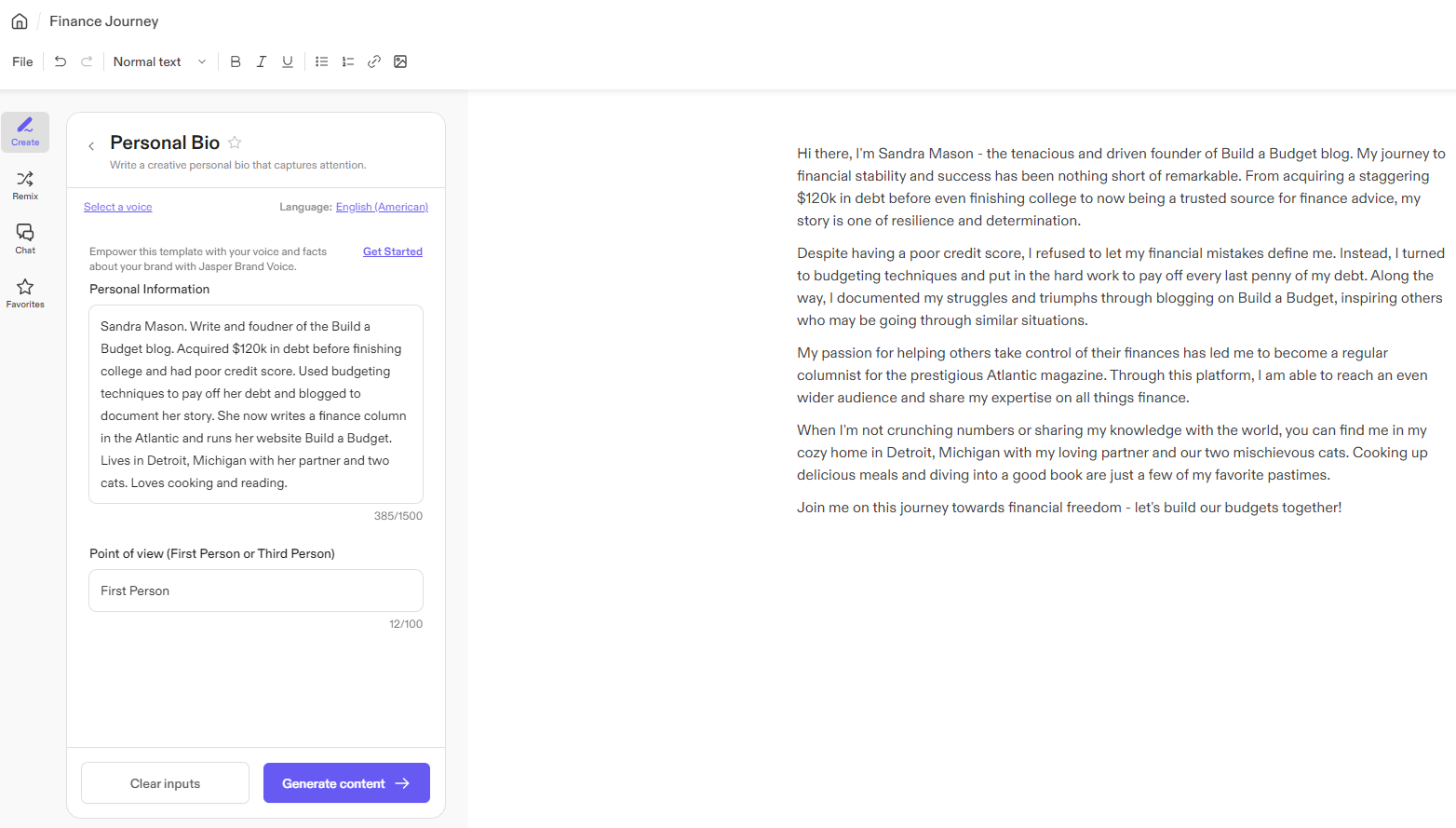Click the Generate content button

pyautogui.click(x=345, y=782)
